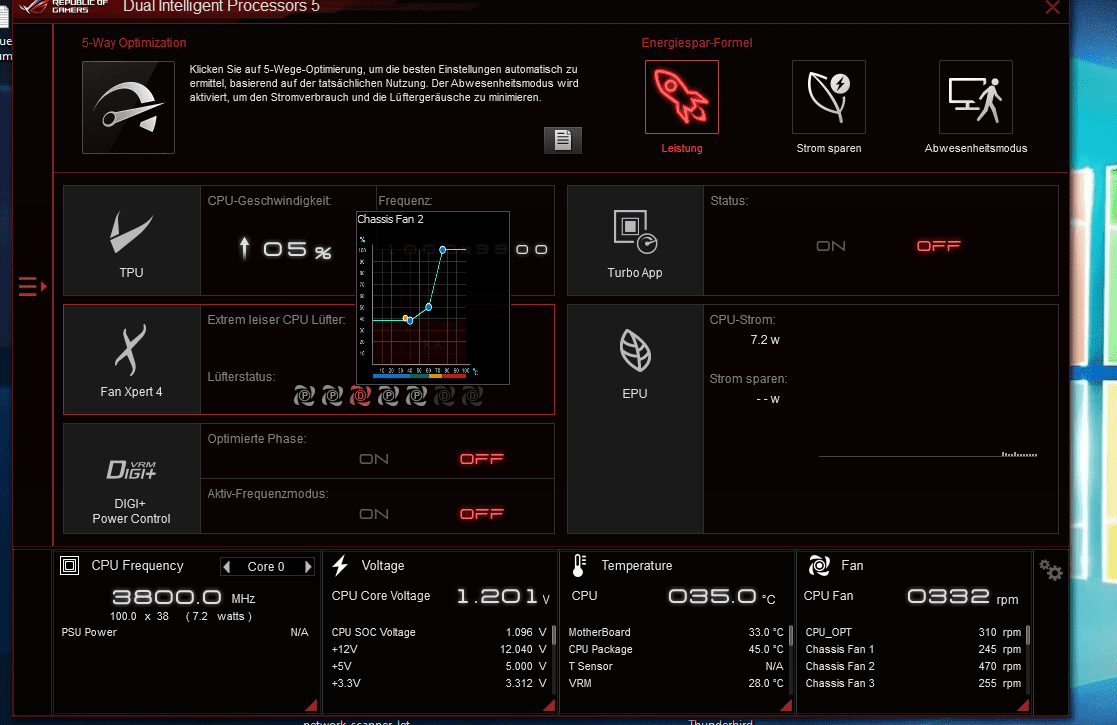Open the EPU leaf module
The width and height of the screenshot is (1117, 725).
[635, 419]
